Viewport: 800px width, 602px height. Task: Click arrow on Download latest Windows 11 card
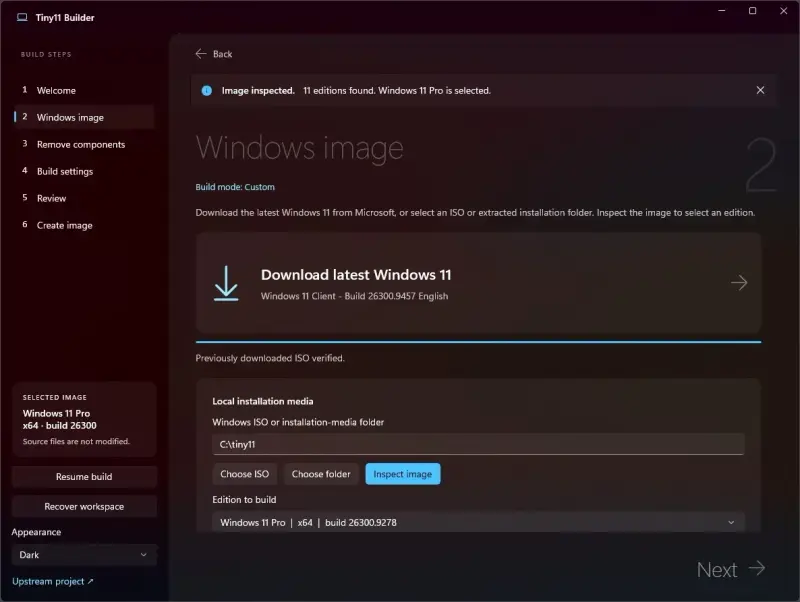(x=739, y=283)
